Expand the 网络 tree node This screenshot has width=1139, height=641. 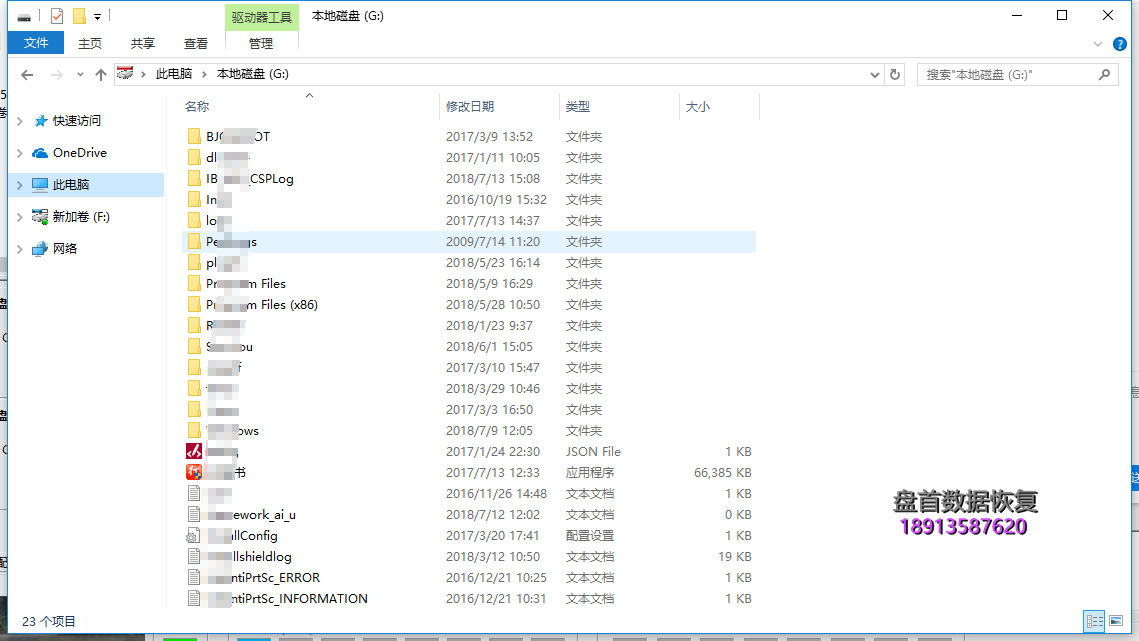(19, 249)
